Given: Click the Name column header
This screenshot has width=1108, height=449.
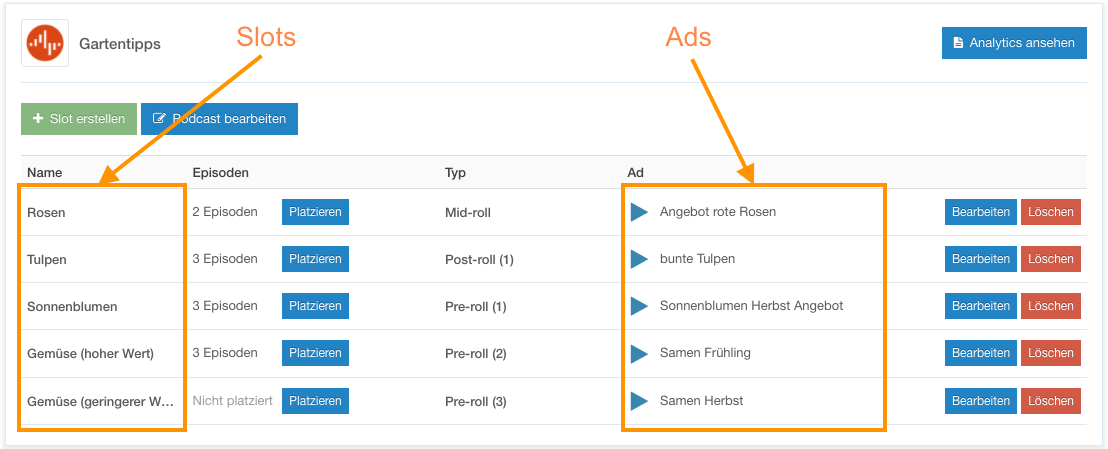Looking at the screenshot, I should 45,173.
